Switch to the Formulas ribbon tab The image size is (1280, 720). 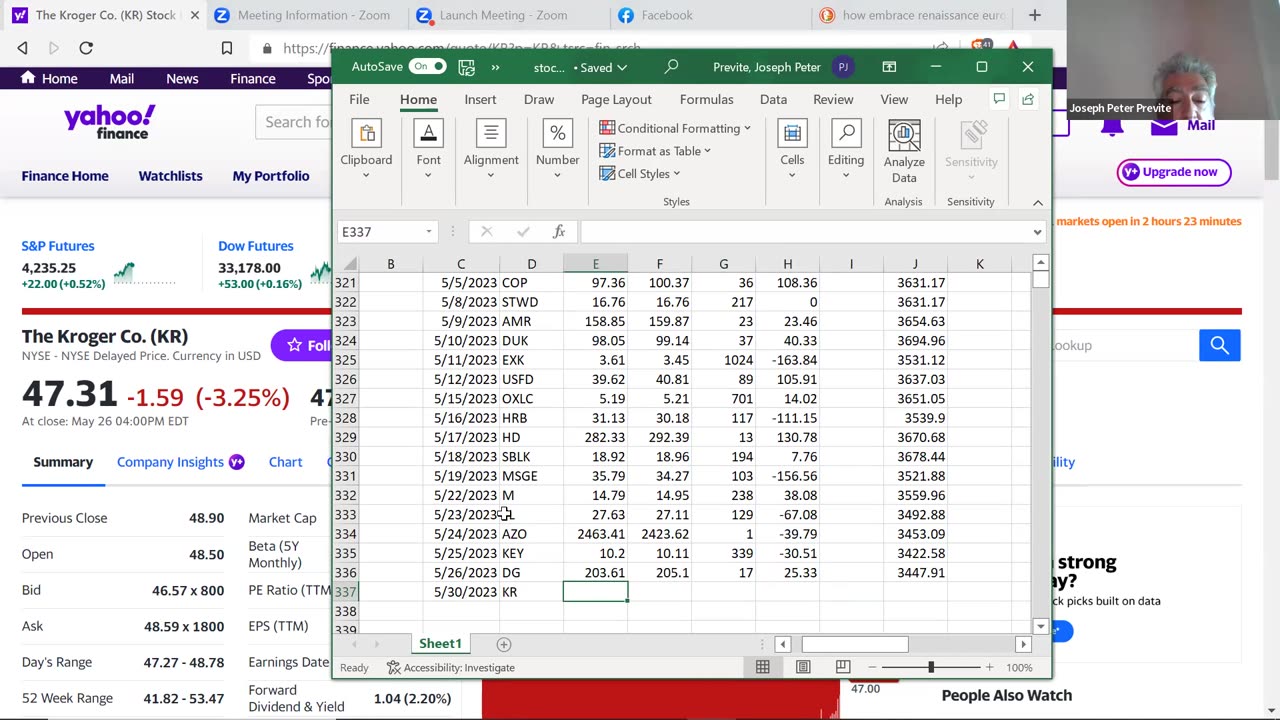coord(706,99)
